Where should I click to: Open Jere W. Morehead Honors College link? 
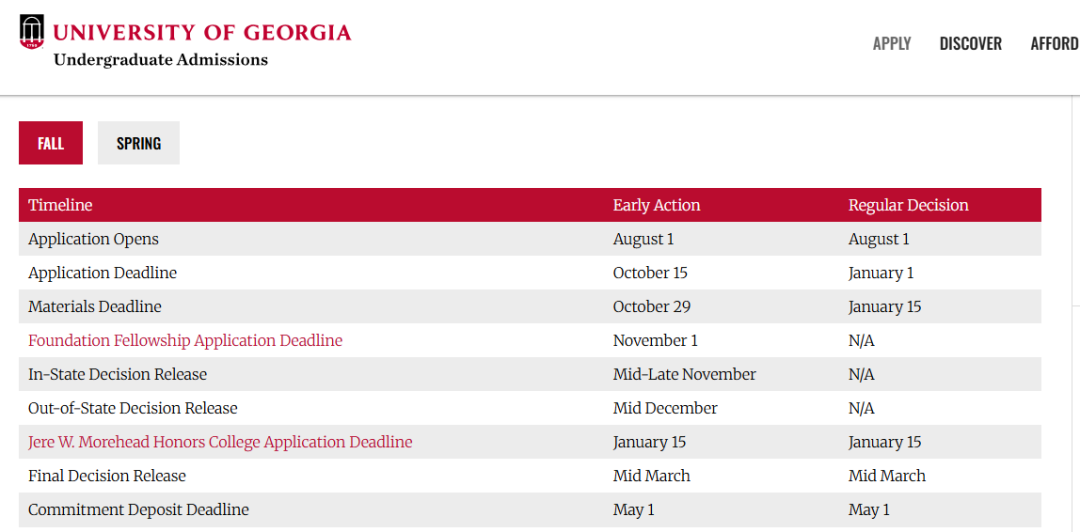point(220,442)
